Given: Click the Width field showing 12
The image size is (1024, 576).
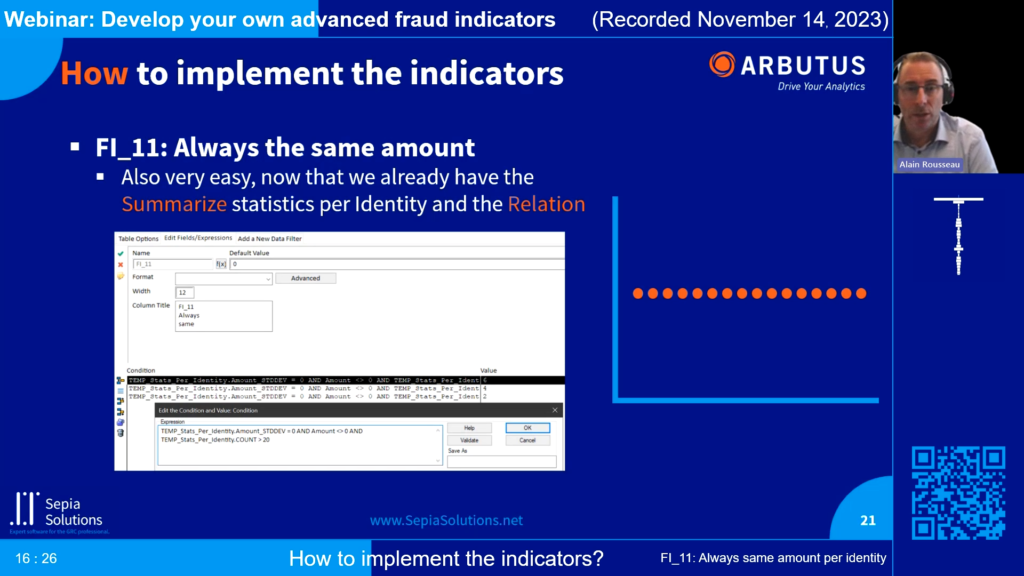Looking at the screenshot, I should tap(184, 293).
